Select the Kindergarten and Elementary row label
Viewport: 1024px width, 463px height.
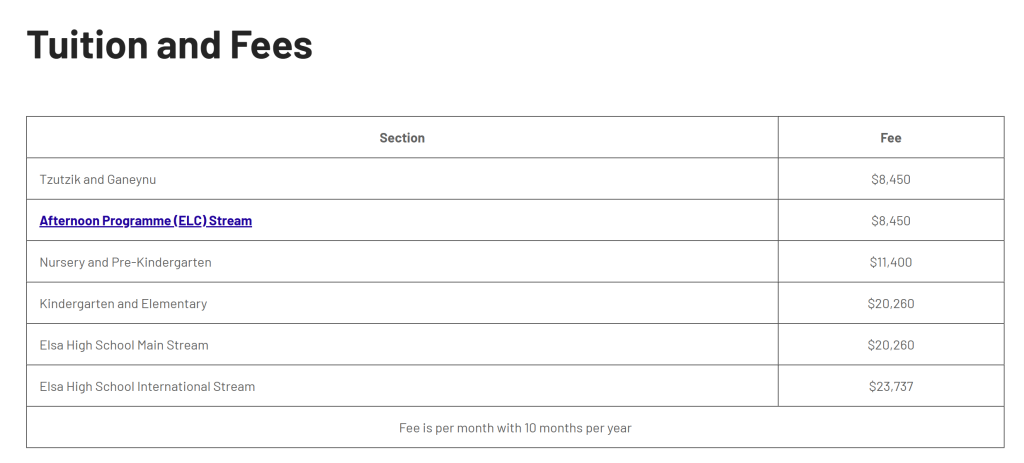(123, 304)
